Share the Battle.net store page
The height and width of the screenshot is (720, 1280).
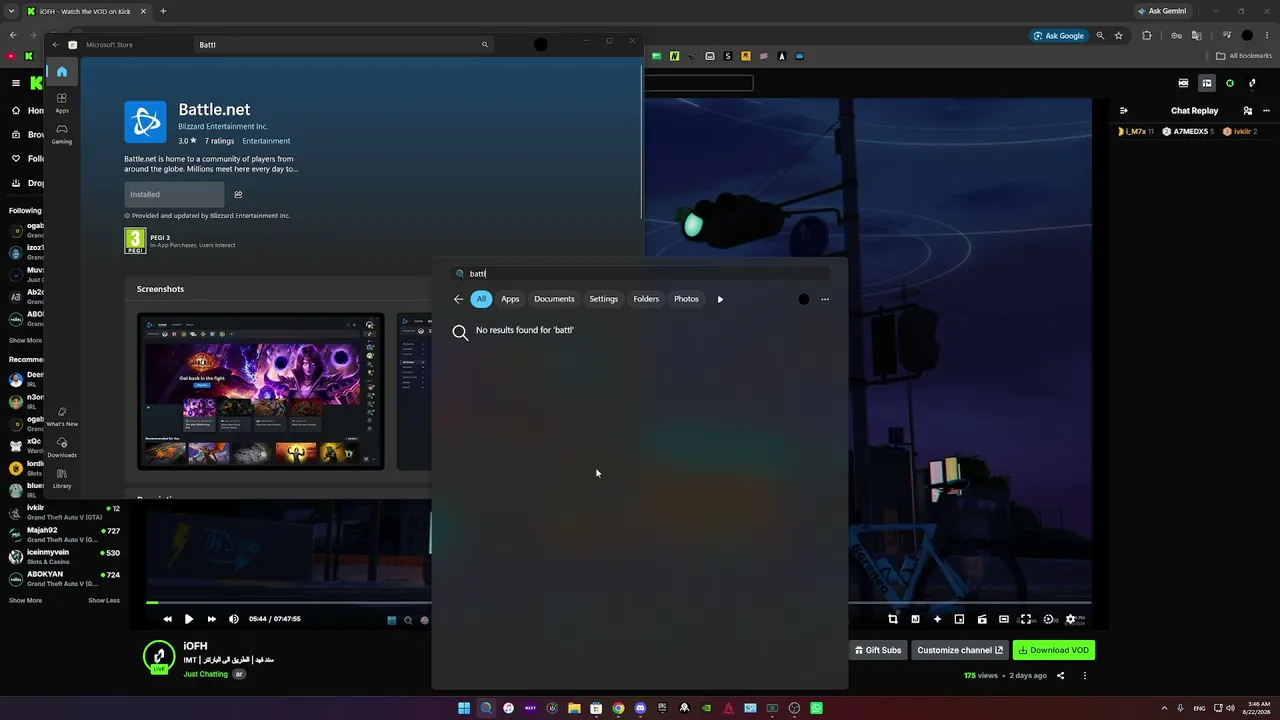238,194
